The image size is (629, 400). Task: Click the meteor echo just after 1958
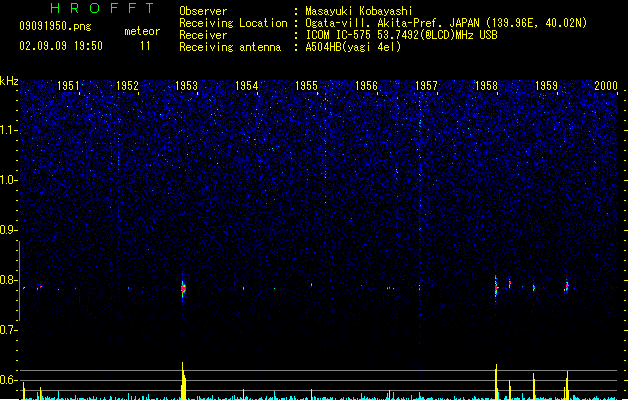click(x=496, y=287)
